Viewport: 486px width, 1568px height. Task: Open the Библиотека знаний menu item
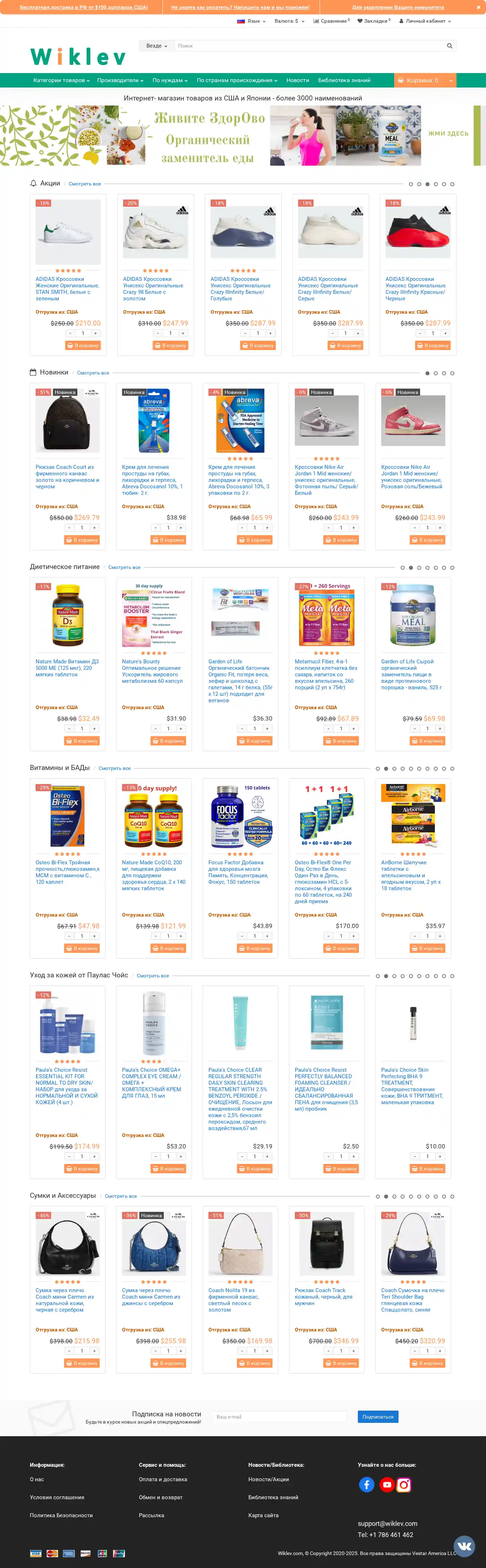(344, 80)
